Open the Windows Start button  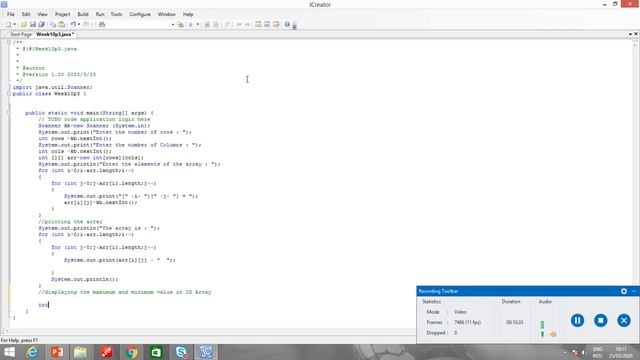[x=9, y=352]
